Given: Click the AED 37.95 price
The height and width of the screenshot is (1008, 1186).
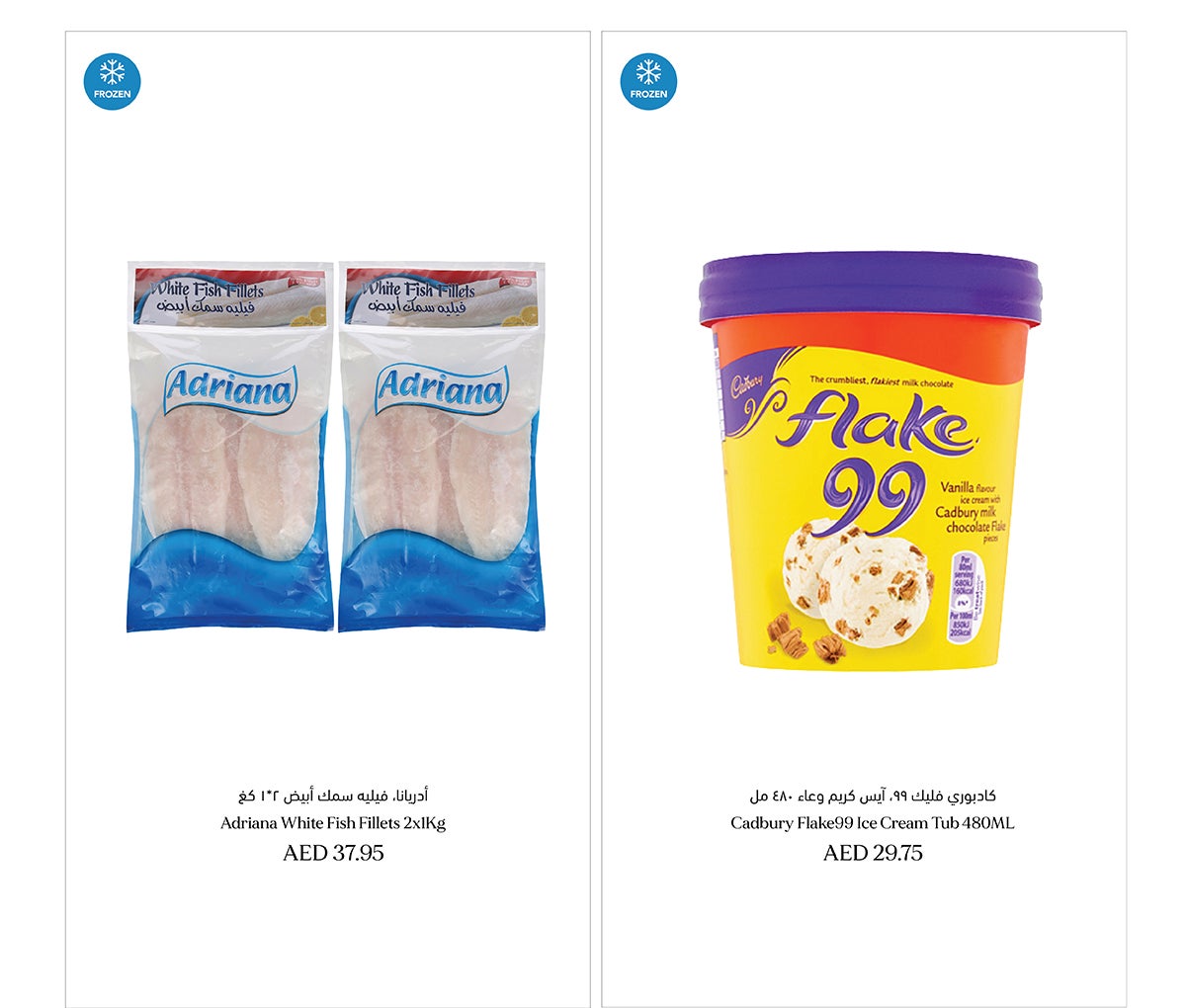Looking at the screenshot, I should [x=333, y=853].
